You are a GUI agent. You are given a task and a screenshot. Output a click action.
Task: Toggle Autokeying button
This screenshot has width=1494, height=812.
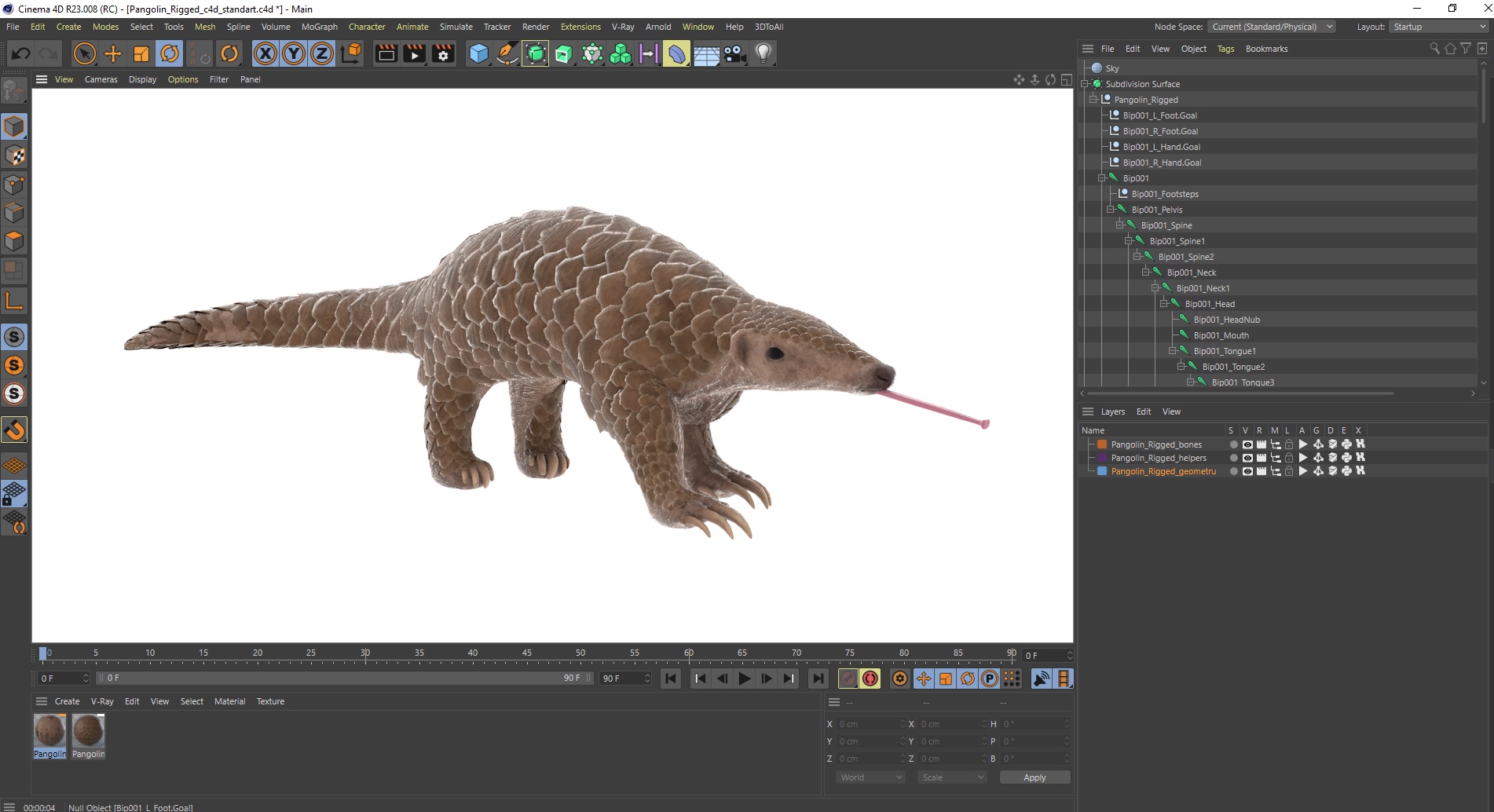click(x=870, y=678)
